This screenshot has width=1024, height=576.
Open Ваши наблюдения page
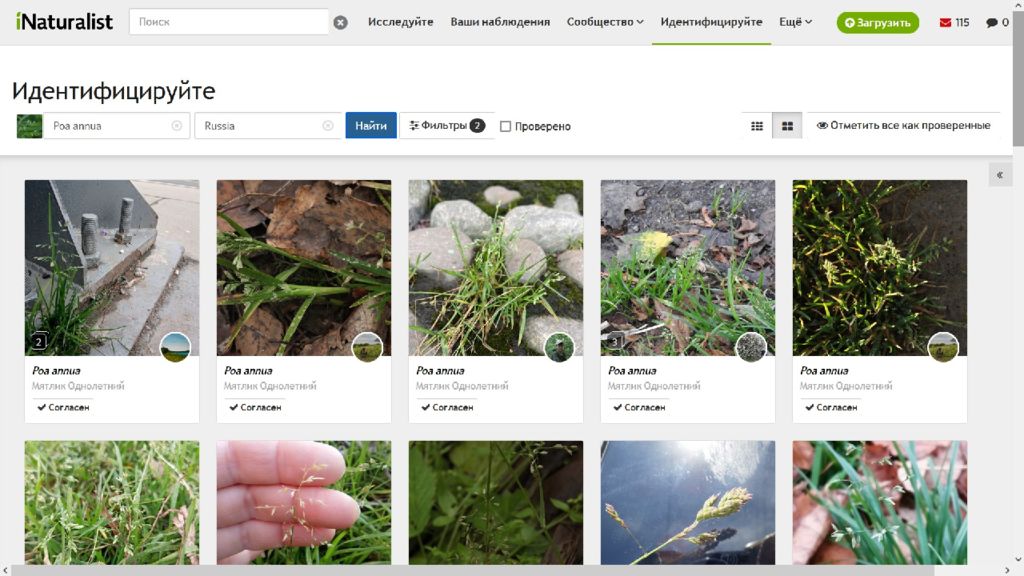click(x=500, y=22)
